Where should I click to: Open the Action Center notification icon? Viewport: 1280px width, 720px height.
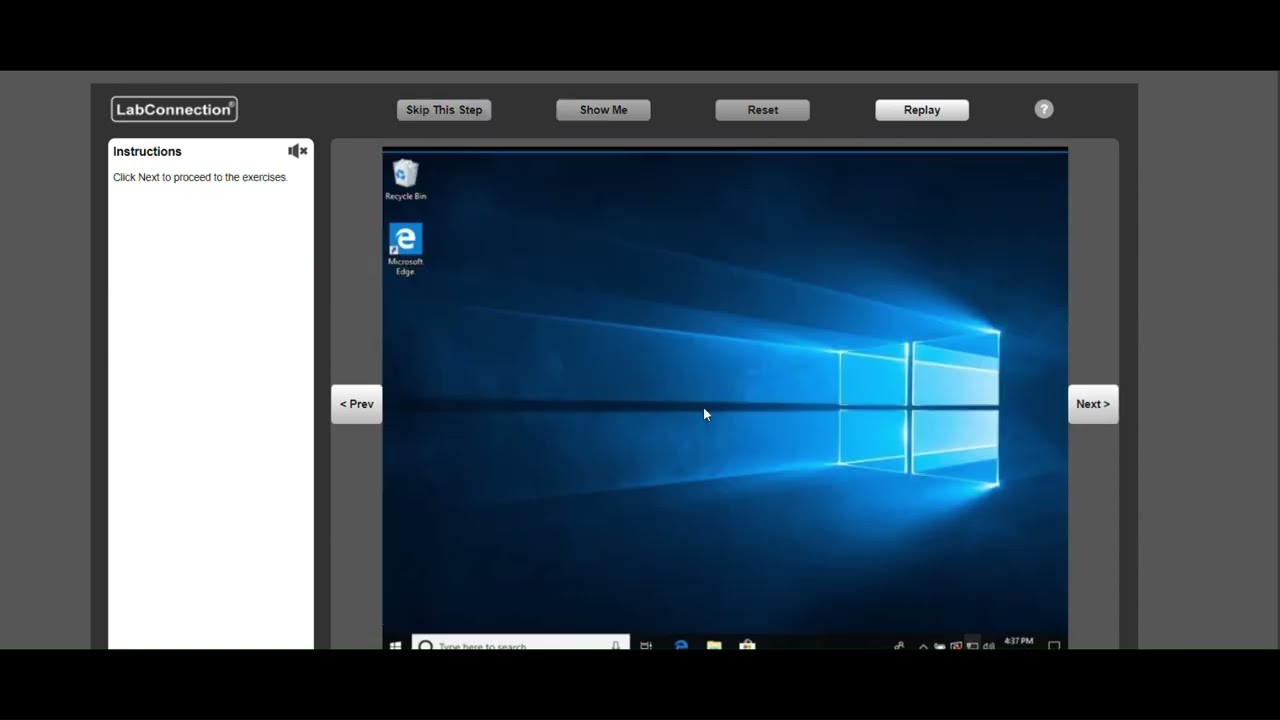tap(1053, 646)
